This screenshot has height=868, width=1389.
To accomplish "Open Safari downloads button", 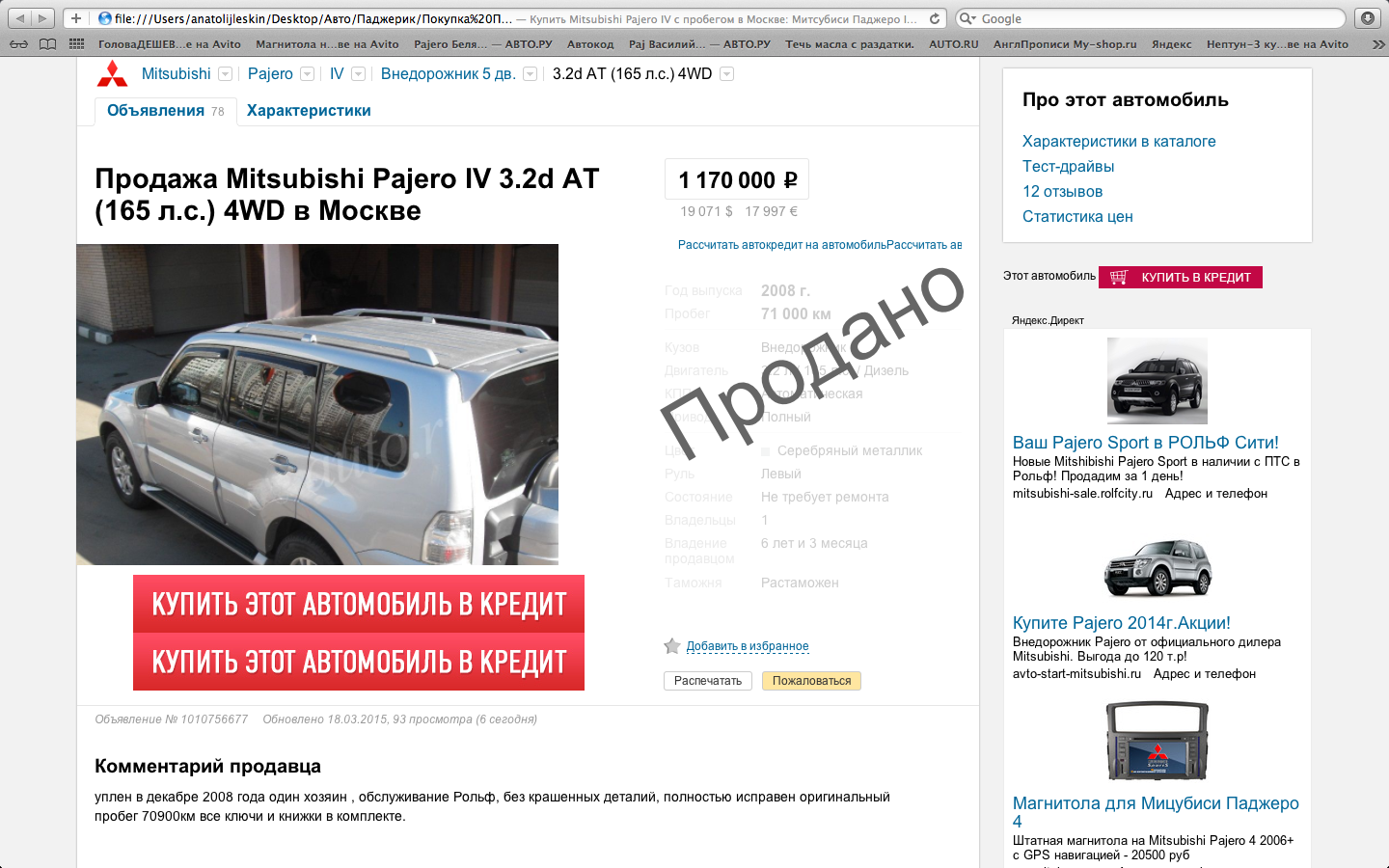I will (1368, 18).
